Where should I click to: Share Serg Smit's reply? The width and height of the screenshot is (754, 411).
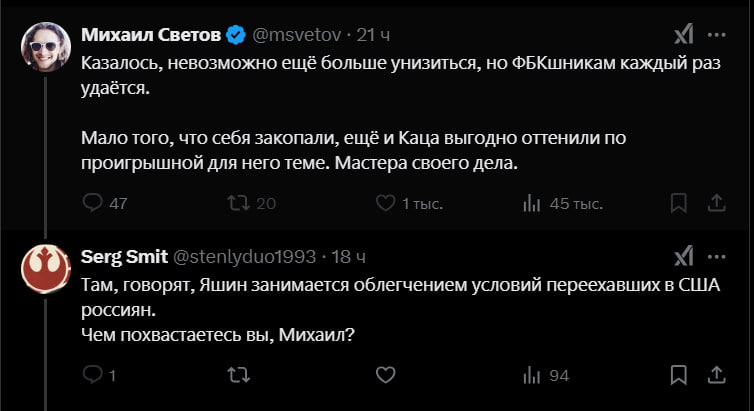(x=716, y=376)
